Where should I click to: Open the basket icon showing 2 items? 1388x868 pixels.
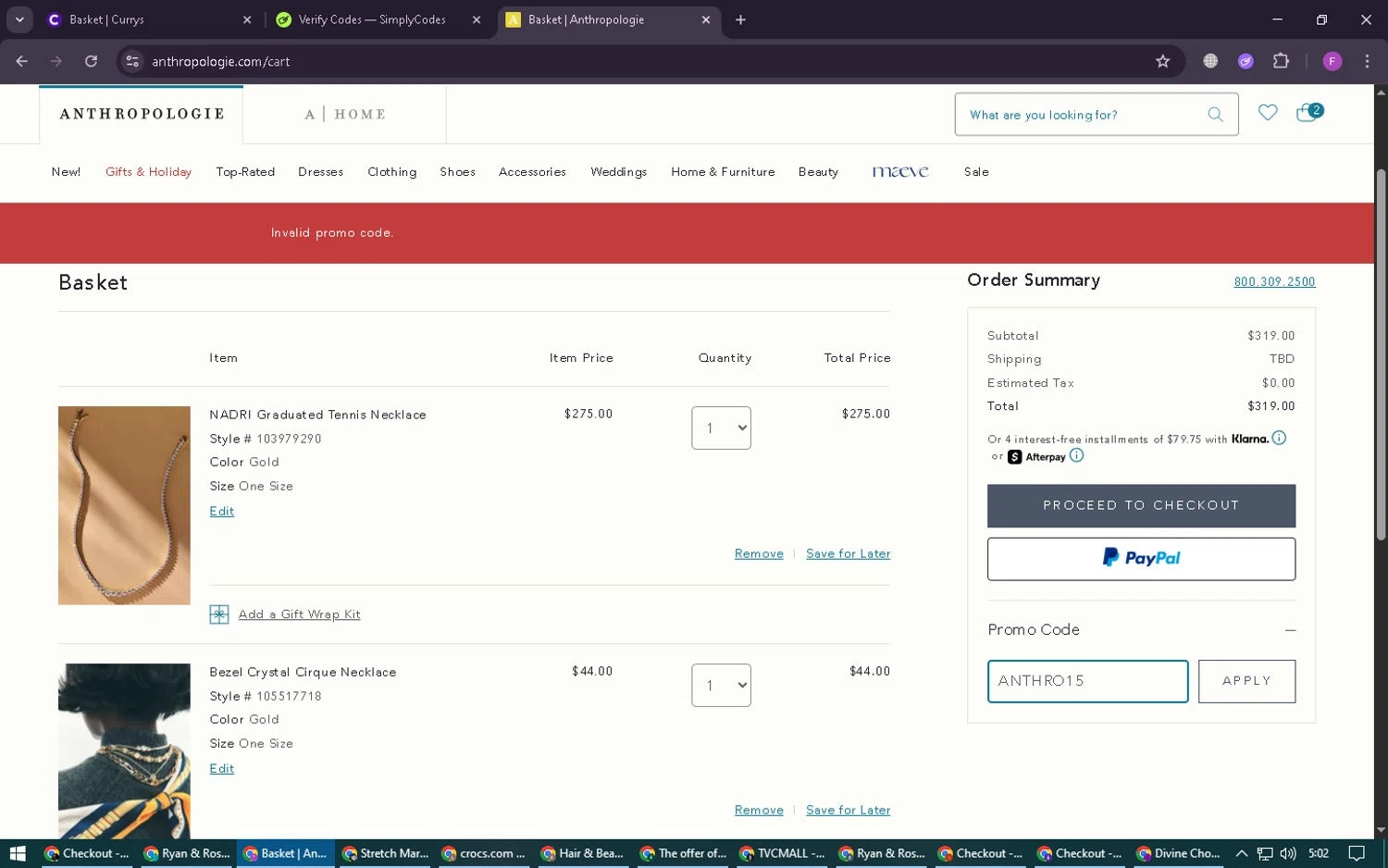(1308, 113)
